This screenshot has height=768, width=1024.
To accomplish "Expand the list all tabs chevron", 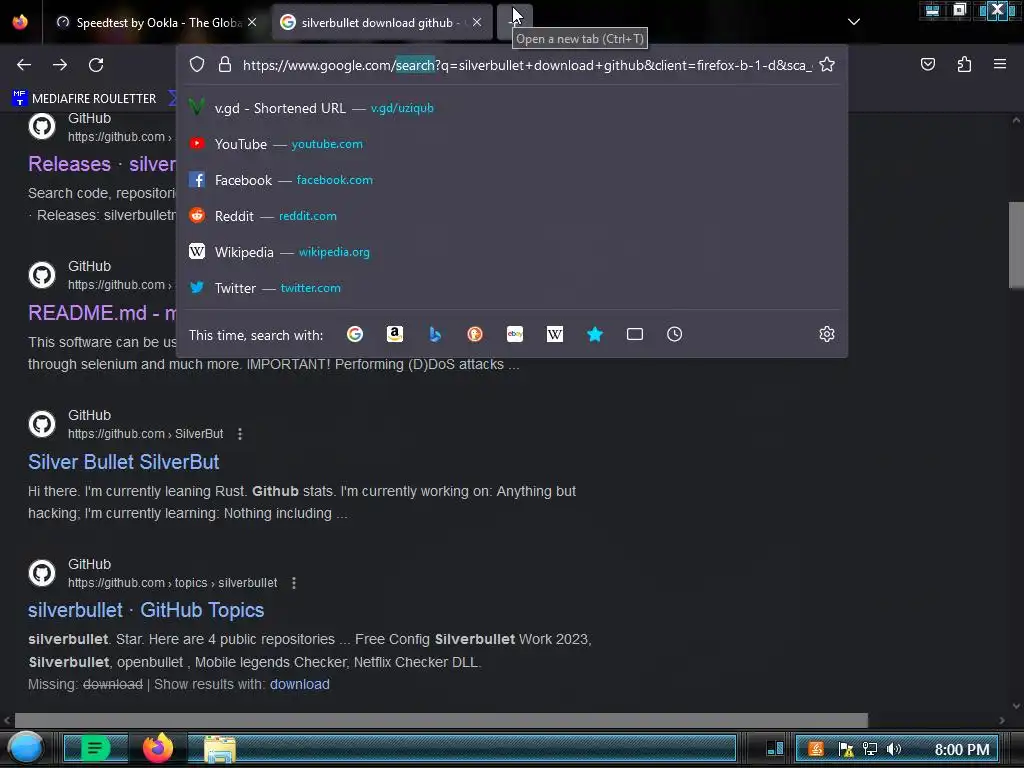I will 854,22.
